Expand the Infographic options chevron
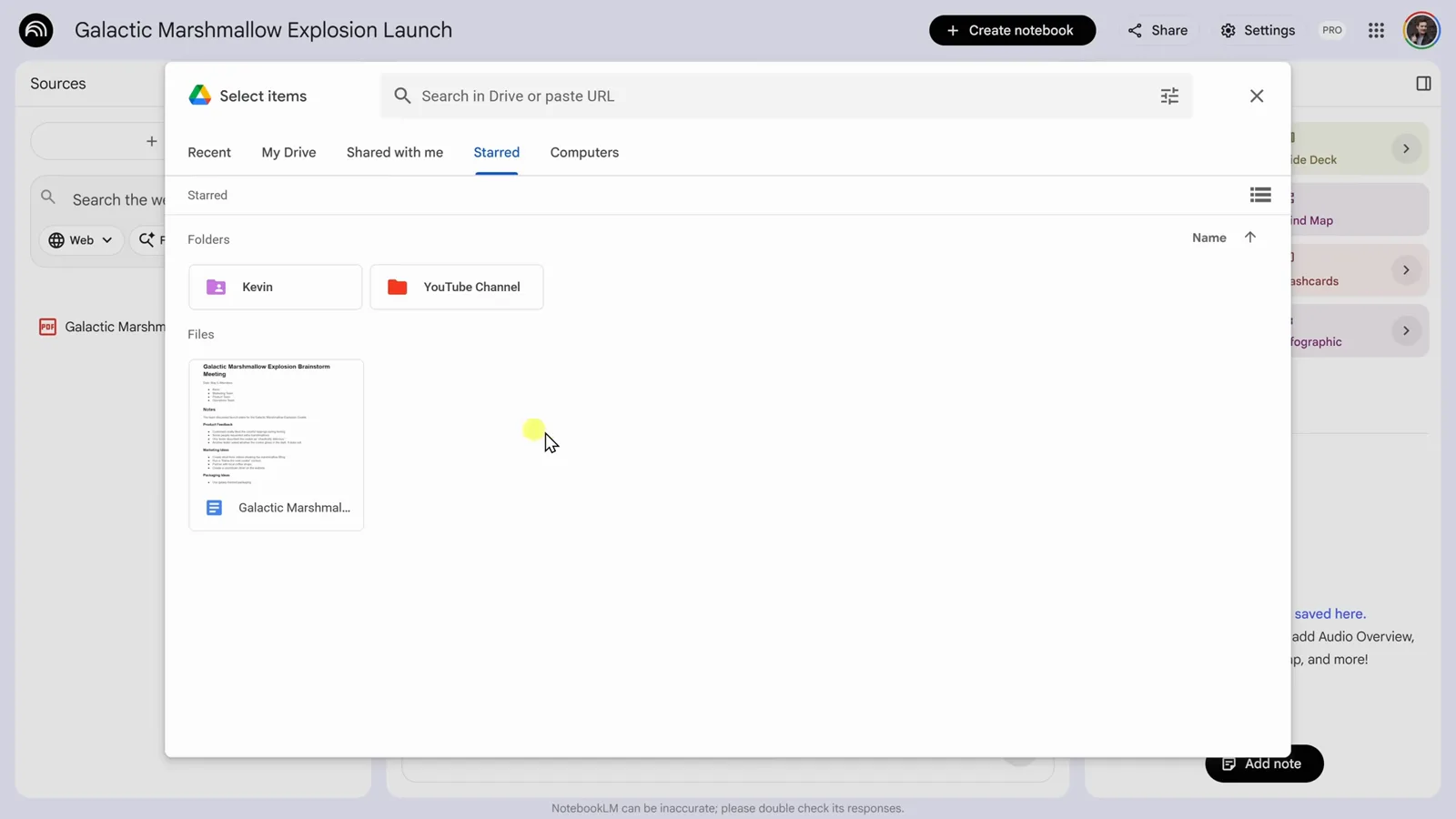The image size is (1456, 819). (x=1406, y=330)
